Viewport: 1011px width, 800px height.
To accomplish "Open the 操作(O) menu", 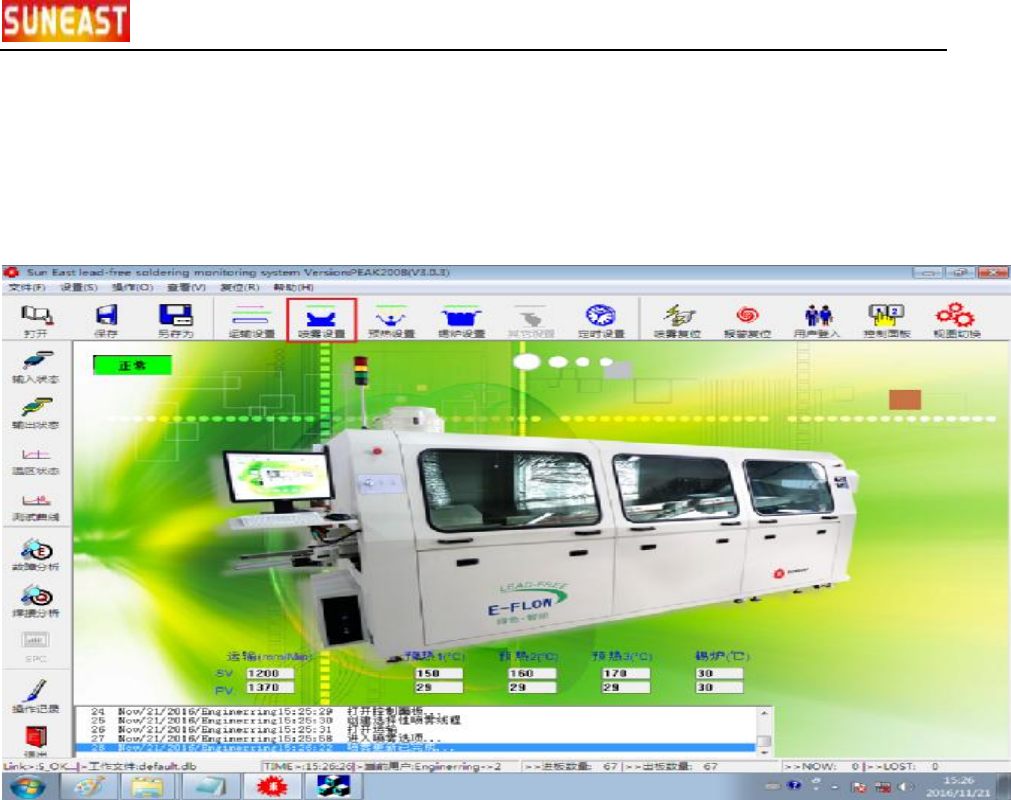I will point(132,287).
